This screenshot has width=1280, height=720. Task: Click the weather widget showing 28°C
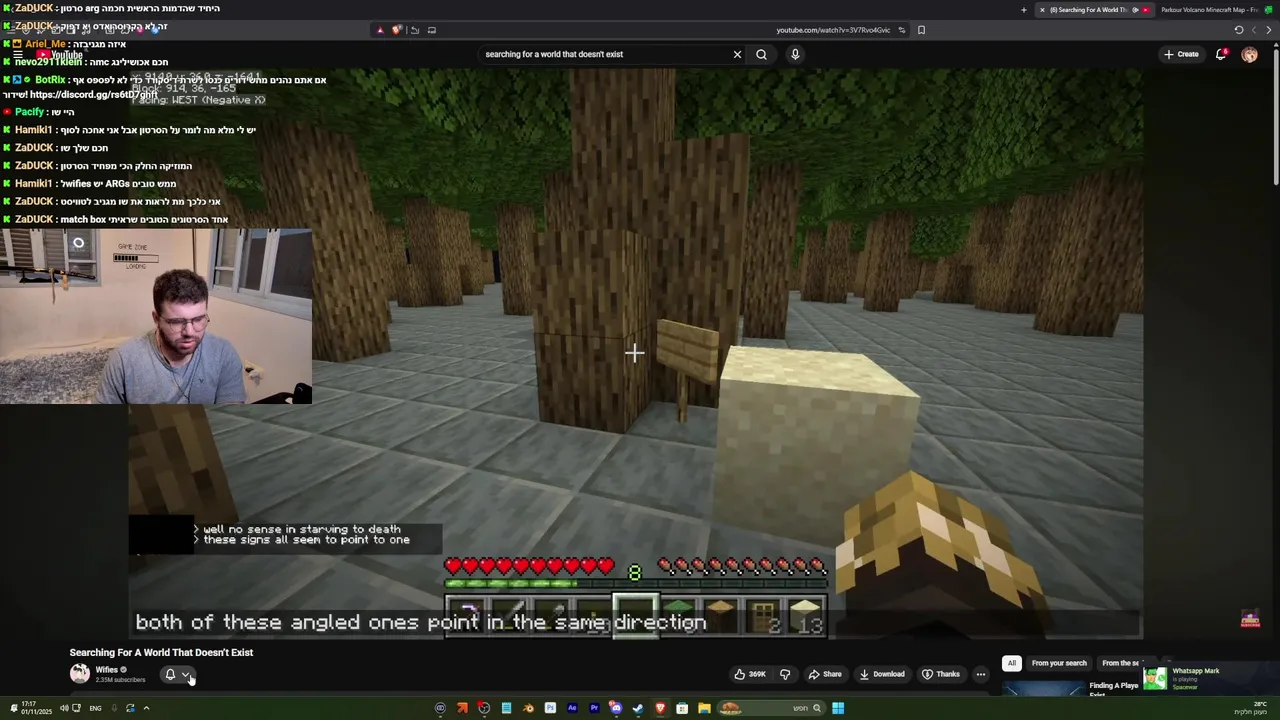[1251, 708]
